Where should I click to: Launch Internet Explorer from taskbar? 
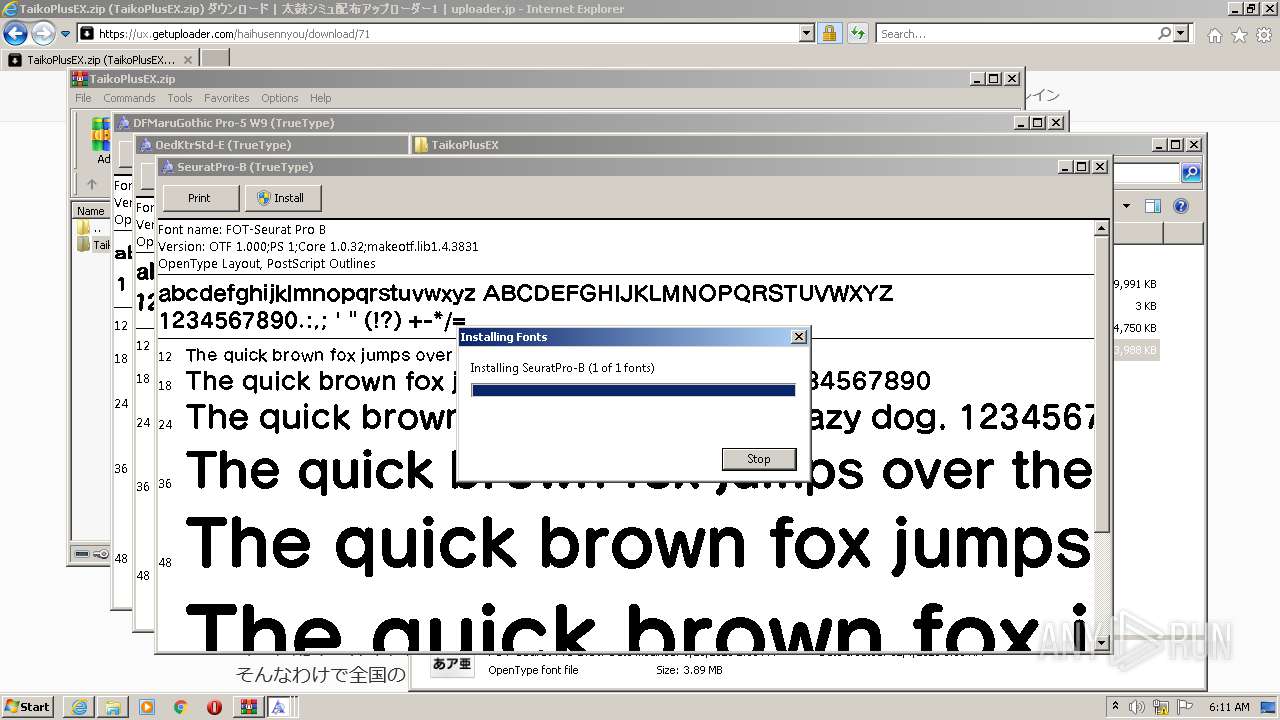[79, 707]
